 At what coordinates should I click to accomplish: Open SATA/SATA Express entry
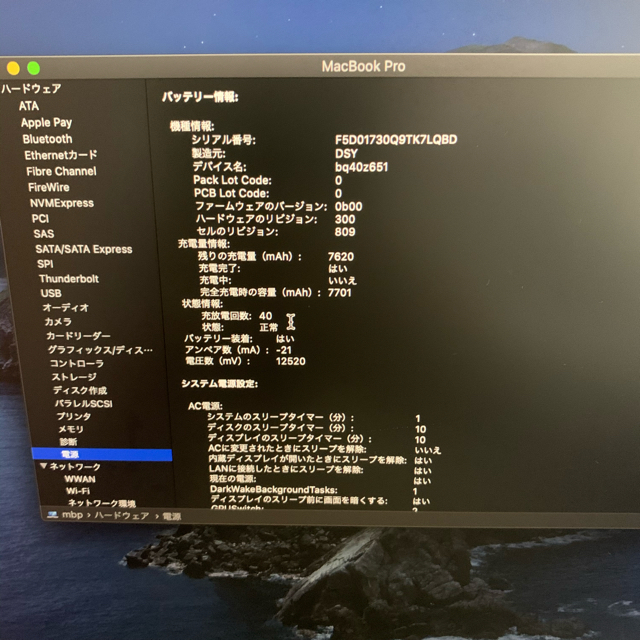point(84,249)
